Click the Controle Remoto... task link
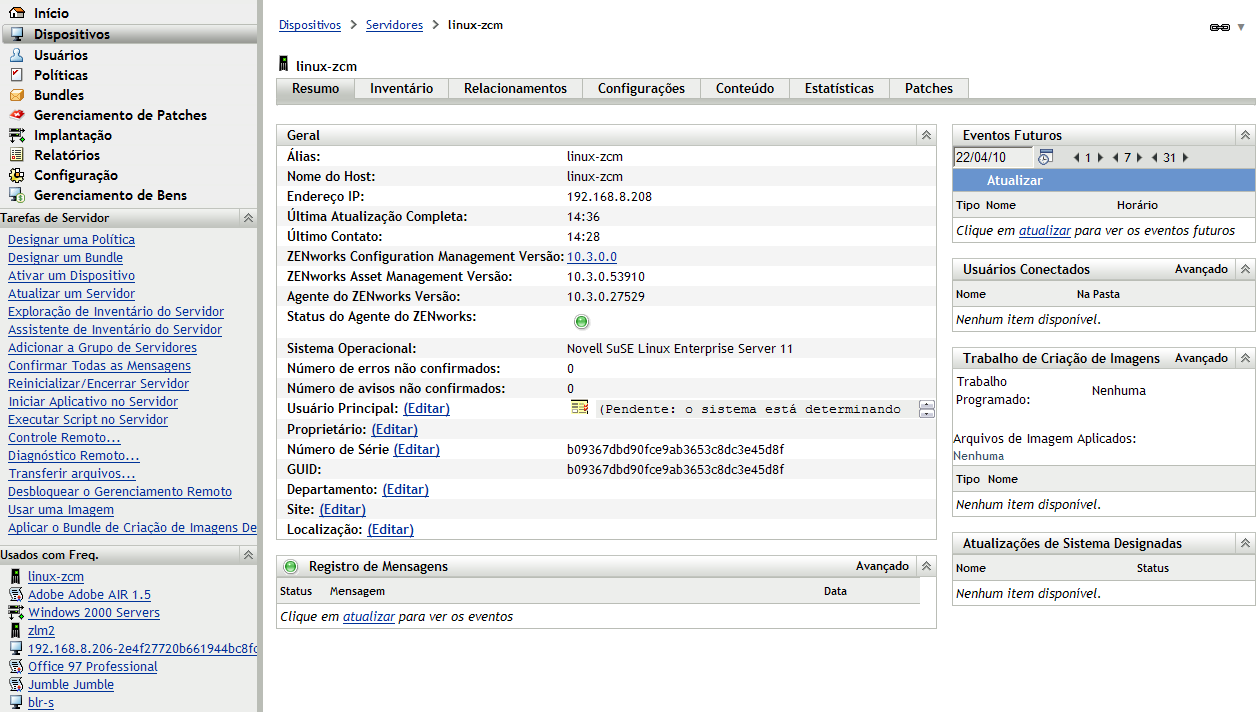 pos(64,437)
